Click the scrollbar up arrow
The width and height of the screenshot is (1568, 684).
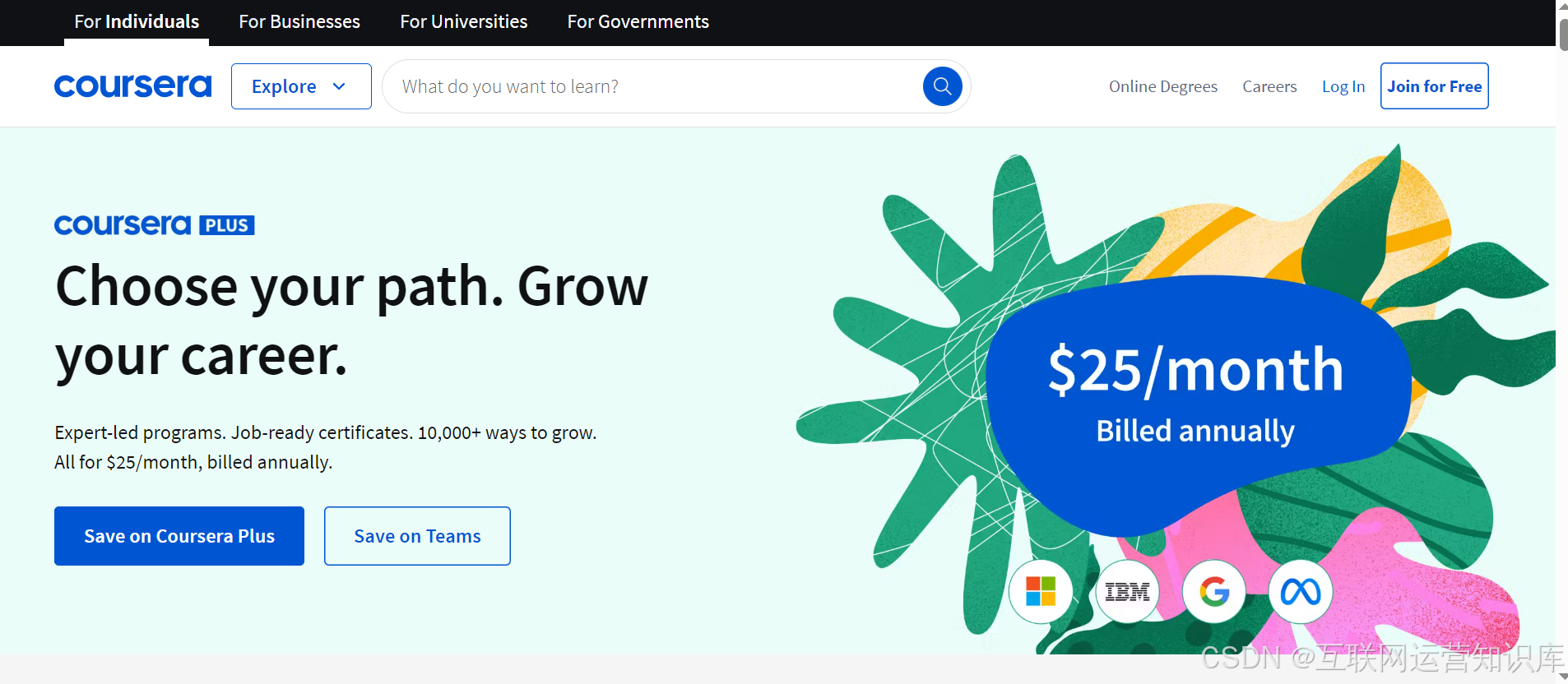(1562, 5)
